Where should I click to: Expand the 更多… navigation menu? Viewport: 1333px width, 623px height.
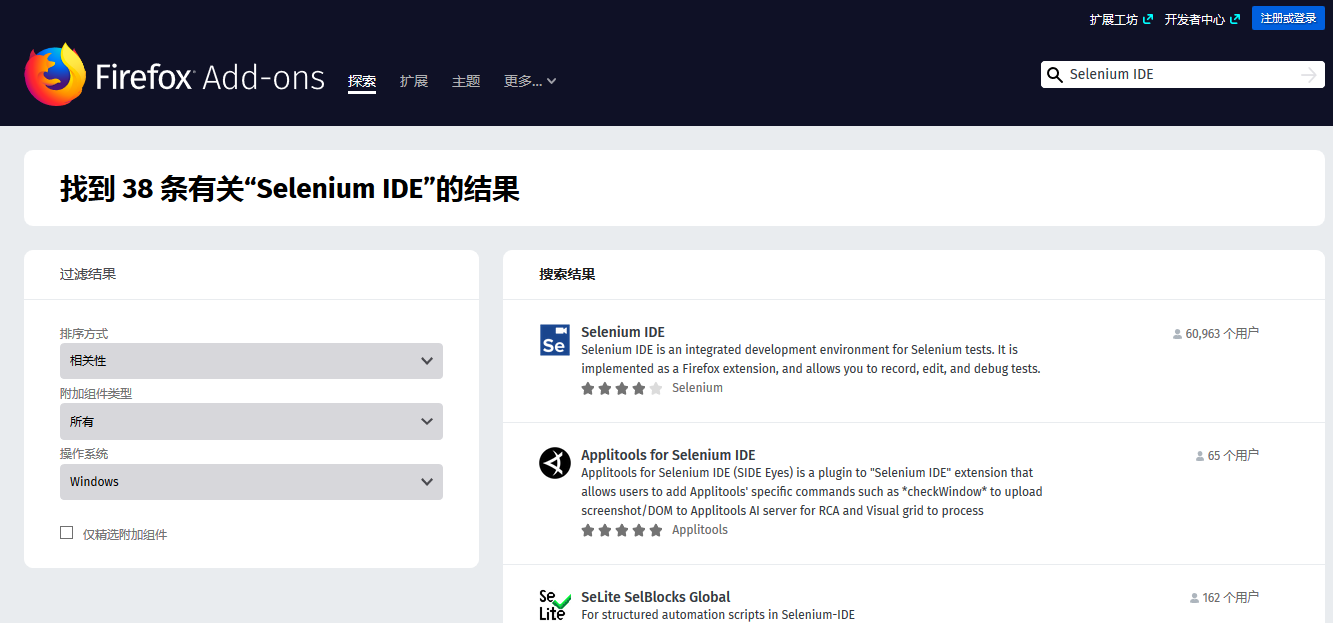coord(530,81)
